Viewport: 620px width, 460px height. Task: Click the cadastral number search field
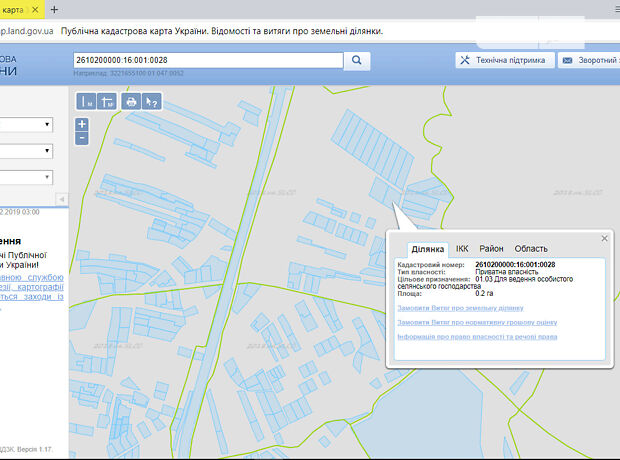tap(208, 60)
